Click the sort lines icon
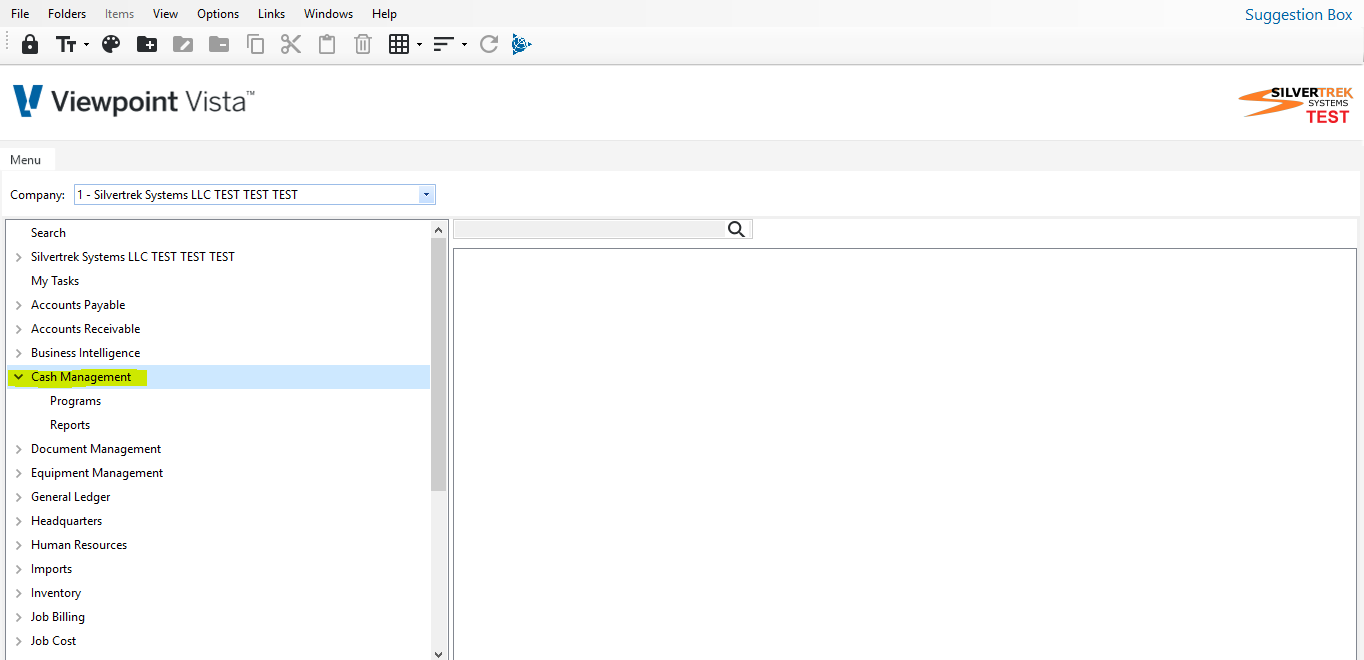Image resolution: width=1364 pixels, height=660 pixels. tap(444, 44)
